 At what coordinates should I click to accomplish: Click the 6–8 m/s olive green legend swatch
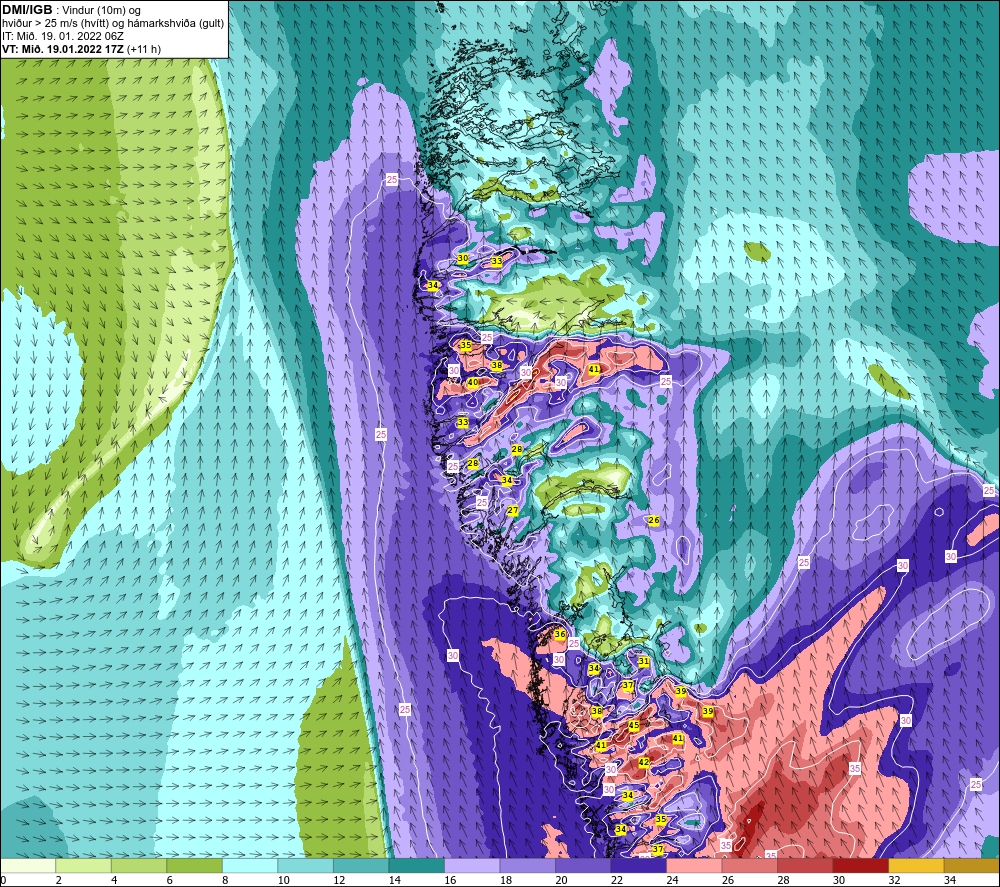tap(195, 866)
